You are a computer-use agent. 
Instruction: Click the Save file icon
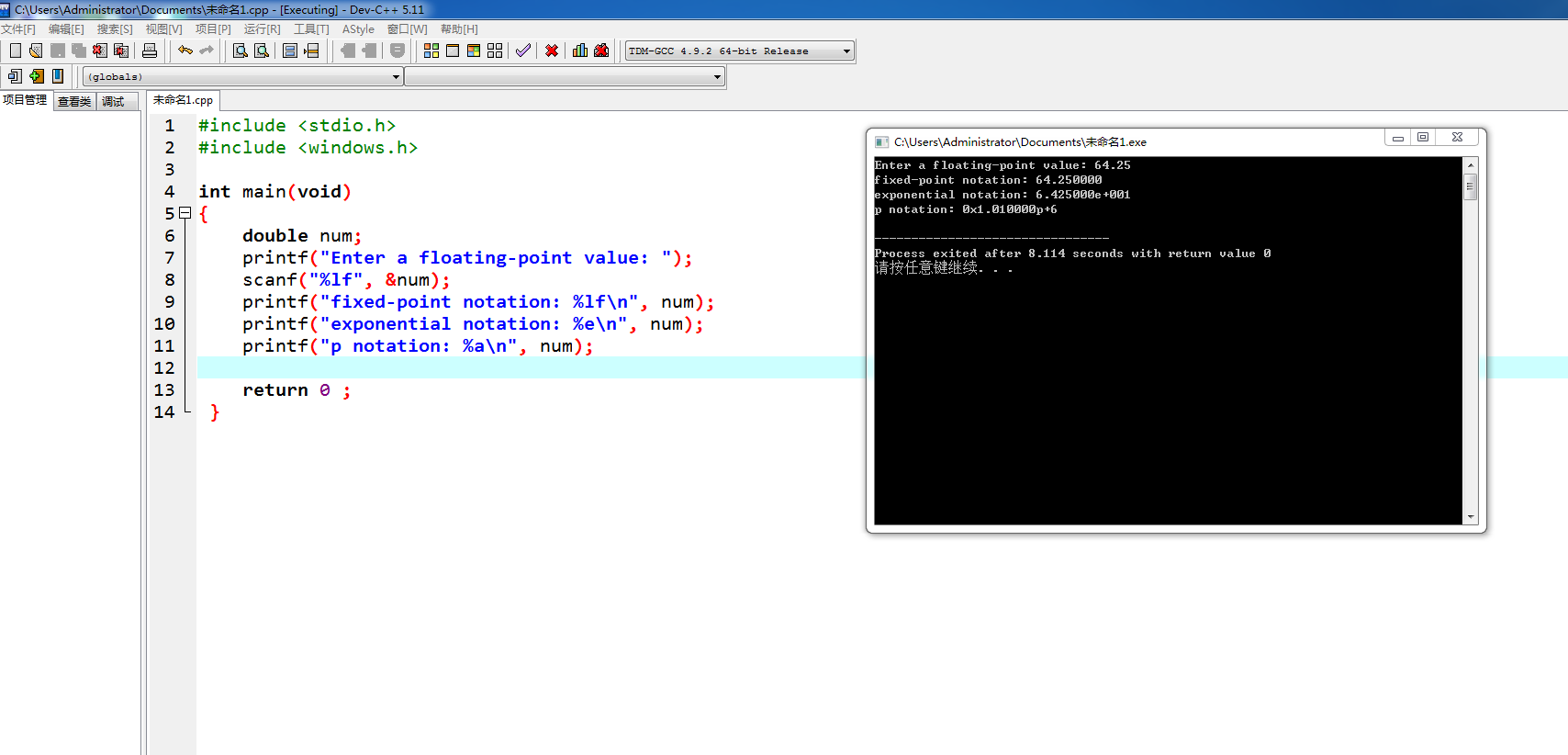(57, 51)
